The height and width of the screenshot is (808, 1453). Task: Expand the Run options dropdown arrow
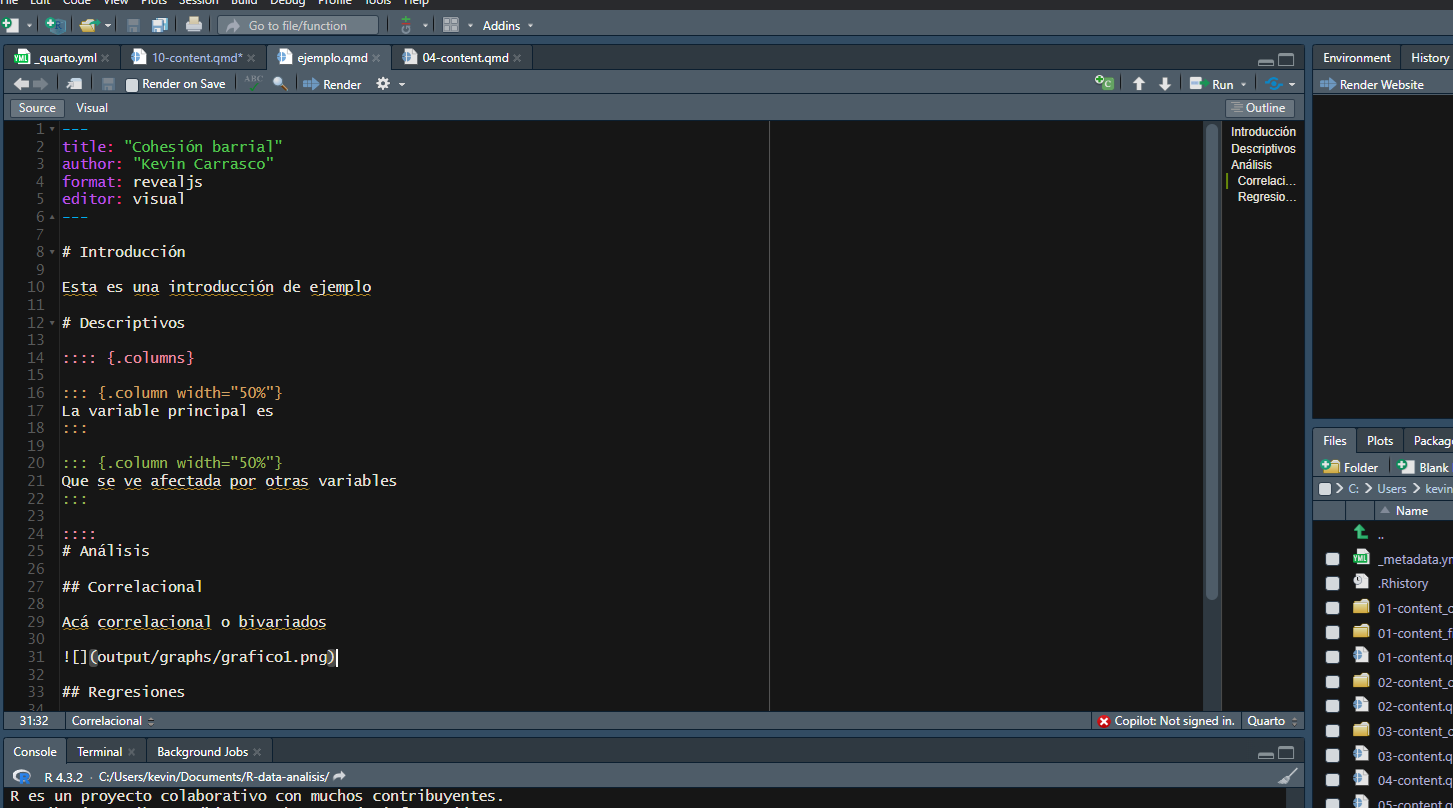coord(1244,85)
